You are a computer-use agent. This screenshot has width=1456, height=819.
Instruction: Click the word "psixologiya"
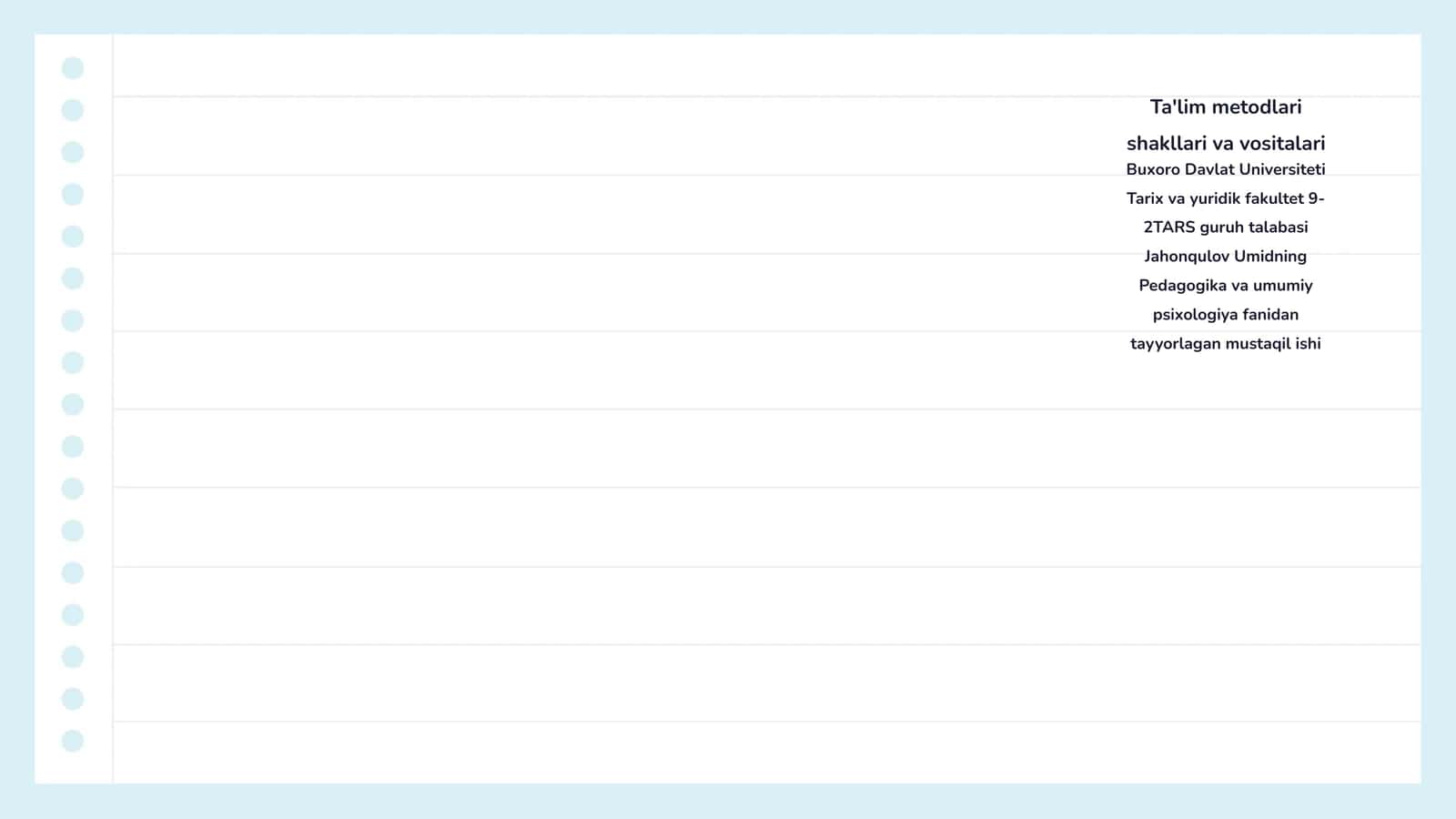point(1195,315)
